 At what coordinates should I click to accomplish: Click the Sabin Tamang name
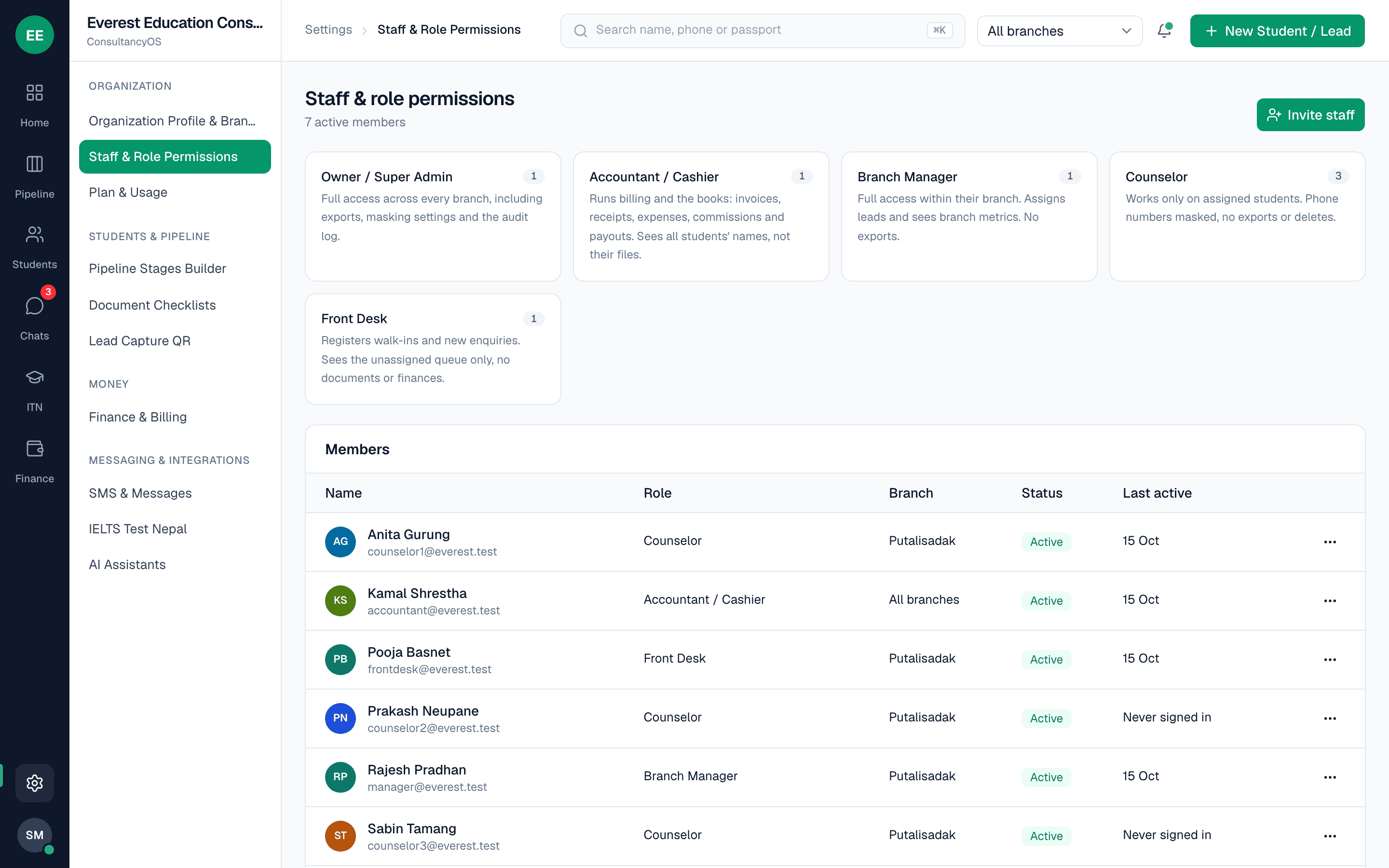pyautogui.click(x=411, y=828)
